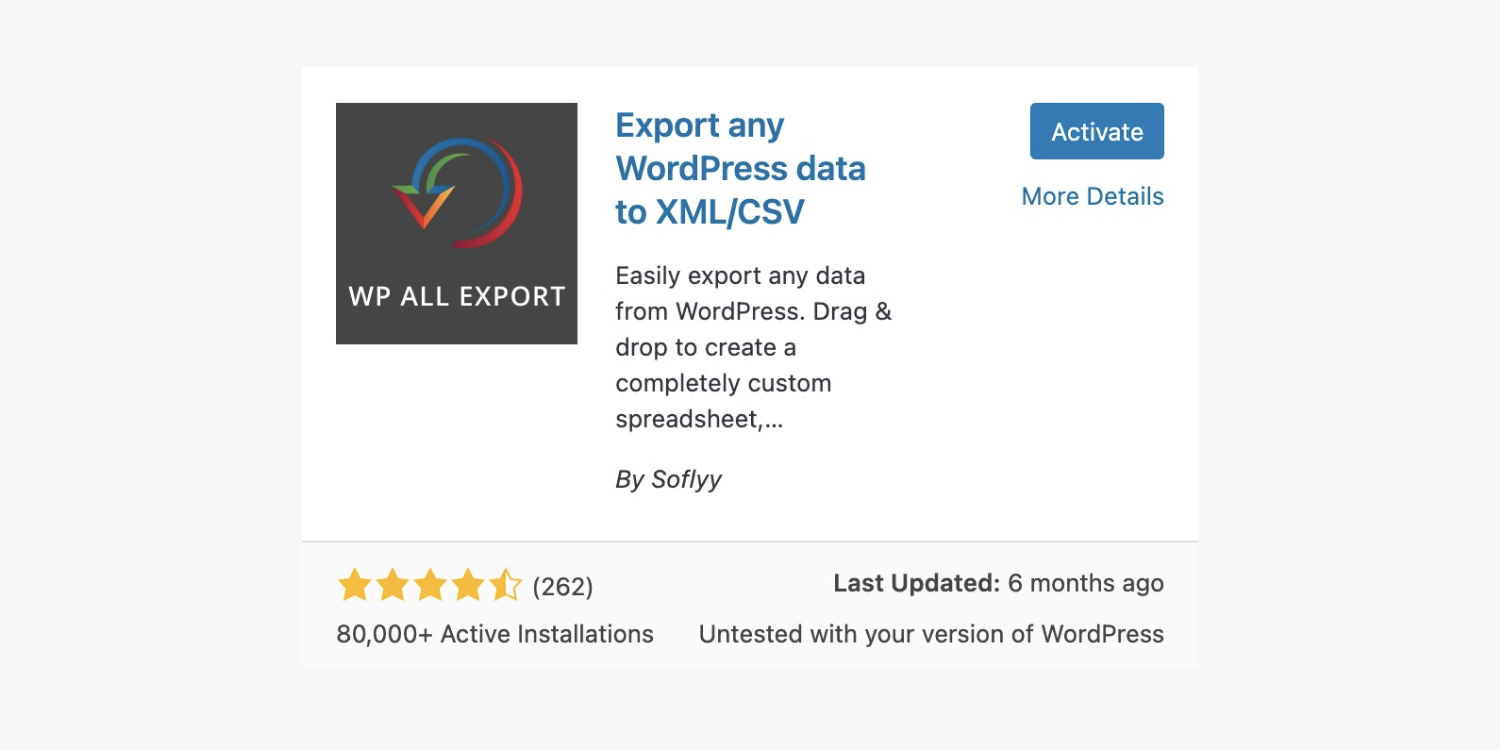The image size is (1501, 751).
Task: Click the first rating star
Action: (x=354, y=585)
